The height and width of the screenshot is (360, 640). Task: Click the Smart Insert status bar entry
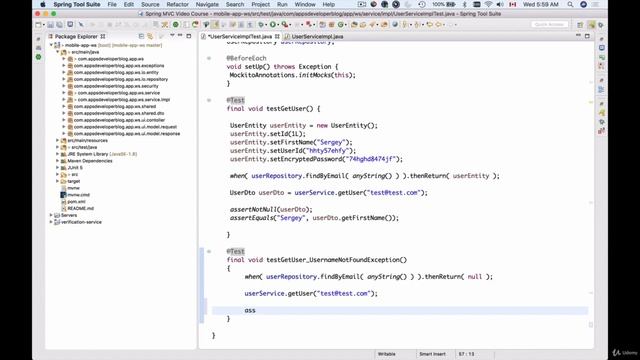pos(432,354)
